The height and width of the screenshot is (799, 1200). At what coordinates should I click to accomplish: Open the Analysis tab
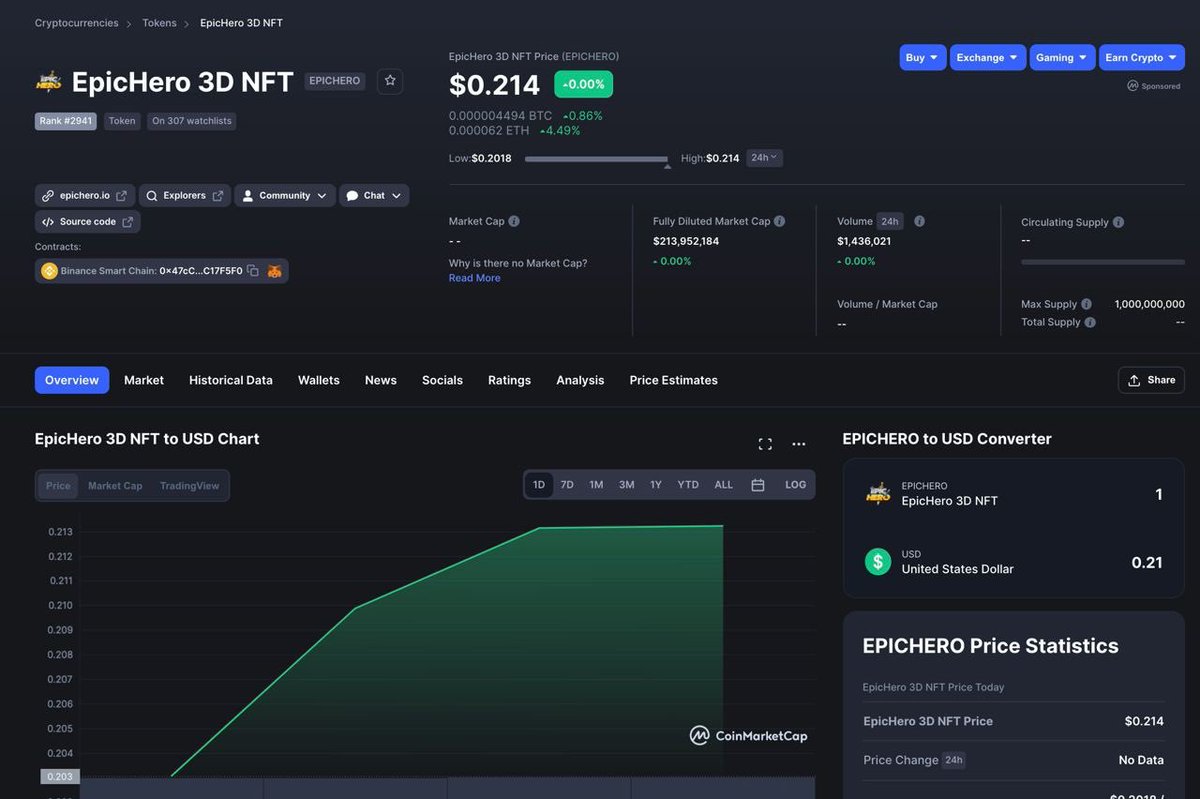pos(580,380)
